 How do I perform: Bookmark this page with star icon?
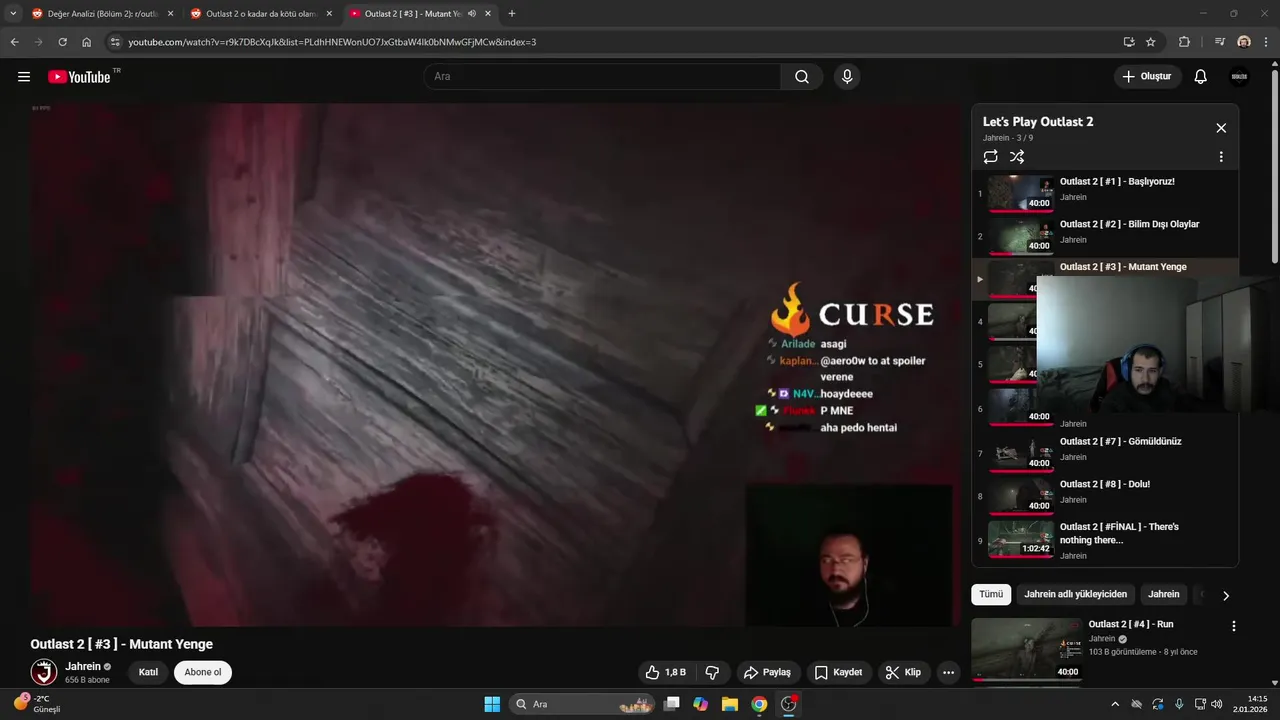[x=1151, y=42]
